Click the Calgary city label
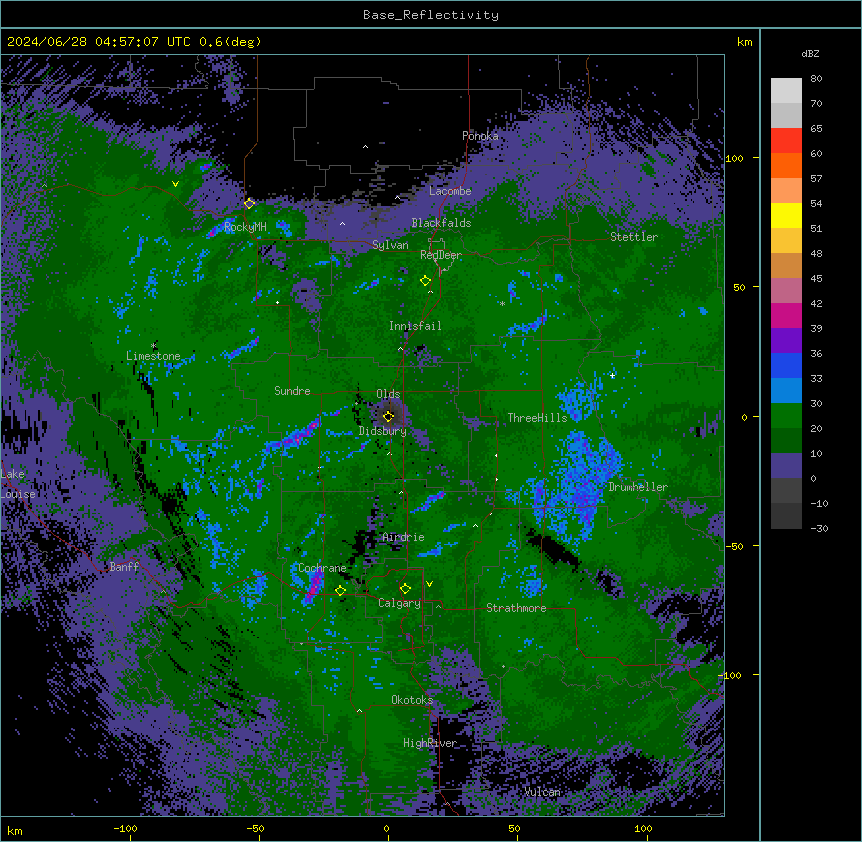Viewport: 862px width, 842px height. click(x=400, y=603)
